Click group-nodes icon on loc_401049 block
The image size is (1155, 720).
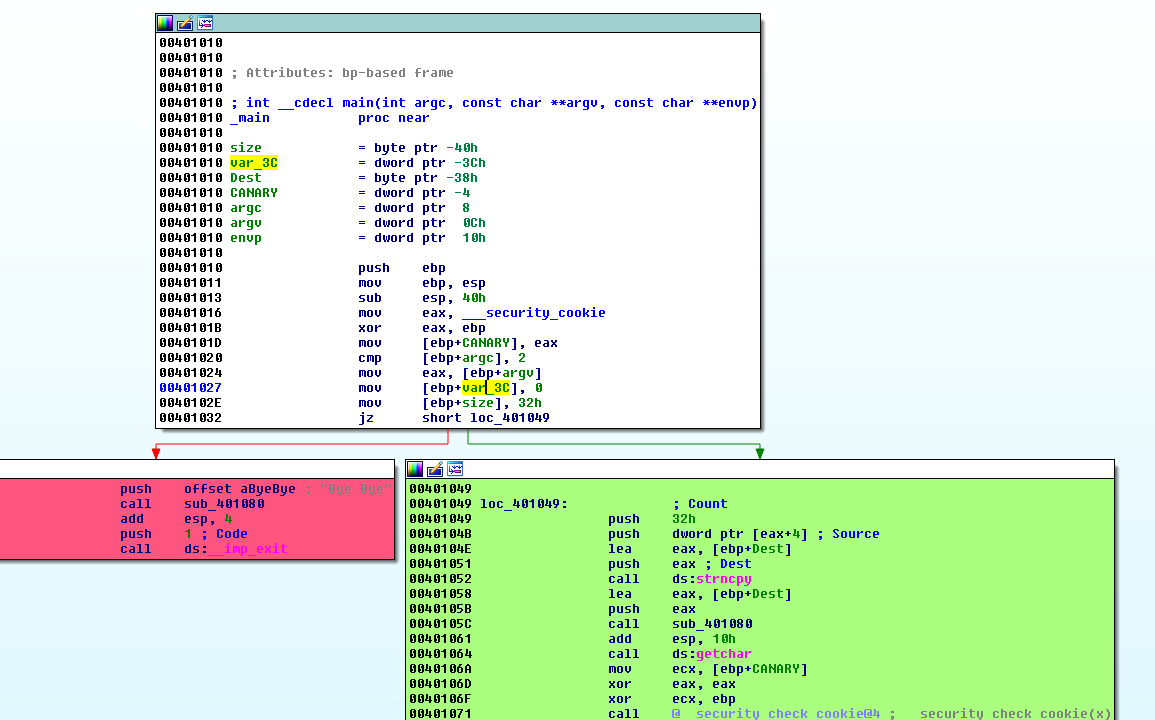(x=455, y=469)
